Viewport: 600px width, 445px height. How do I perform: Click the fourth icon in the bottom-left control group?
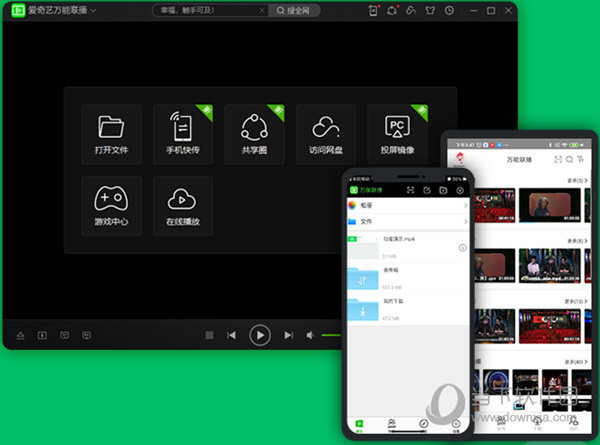pyautogui.click(x=86, y=336)
